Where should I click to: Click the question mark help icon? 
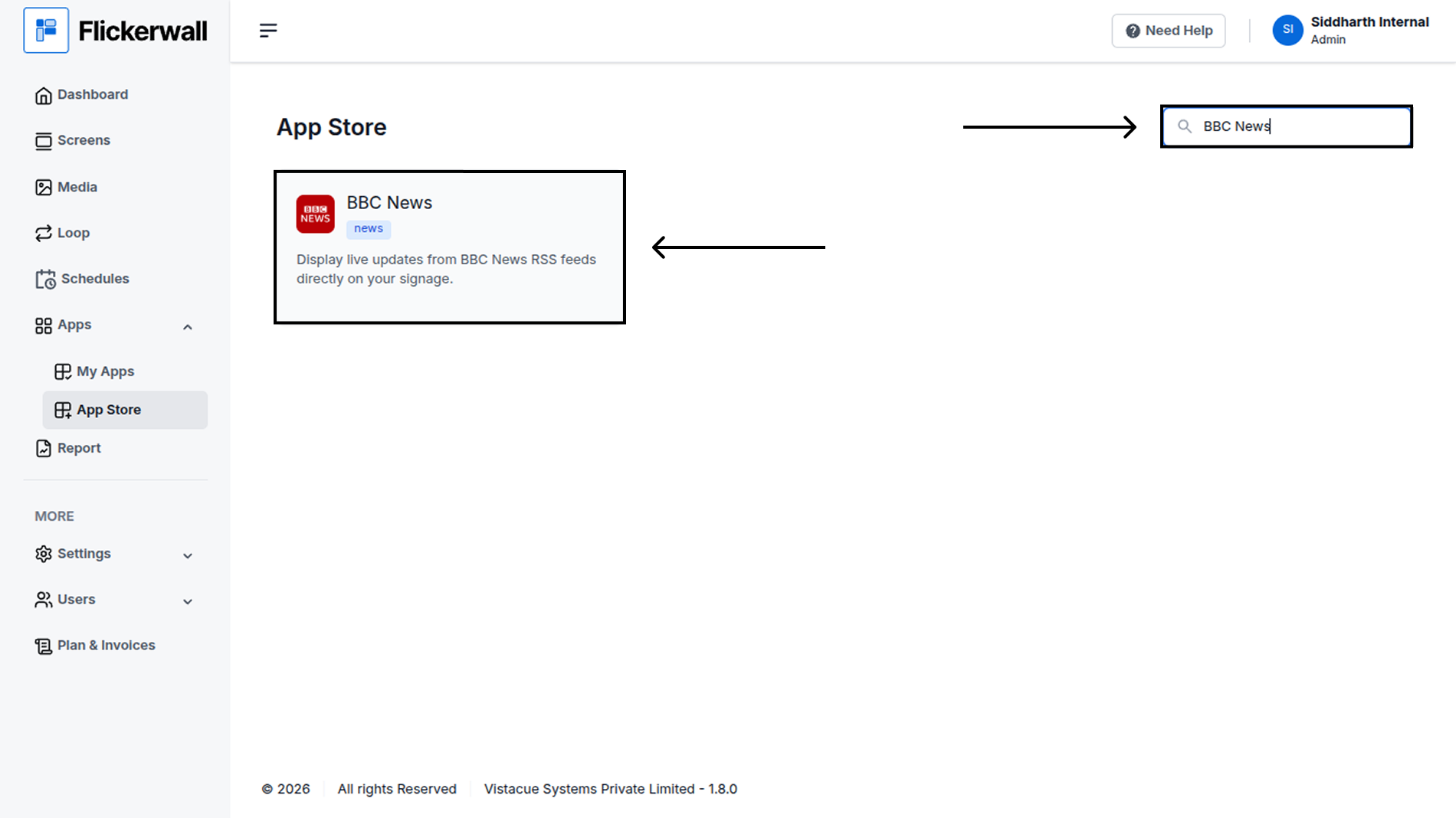[x=1133, y=31]
